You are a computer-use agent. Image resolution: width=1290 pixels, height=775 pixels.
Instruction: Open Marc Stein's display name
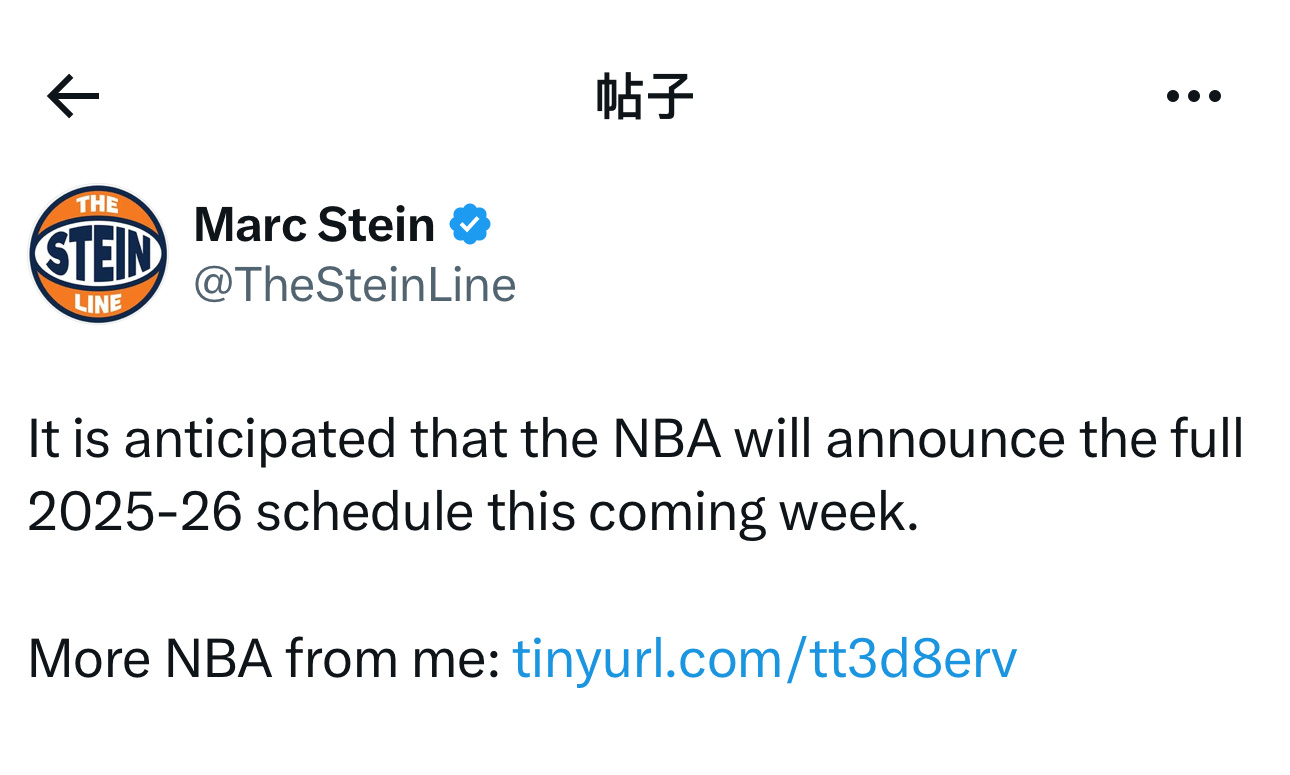tap(314, 224)
